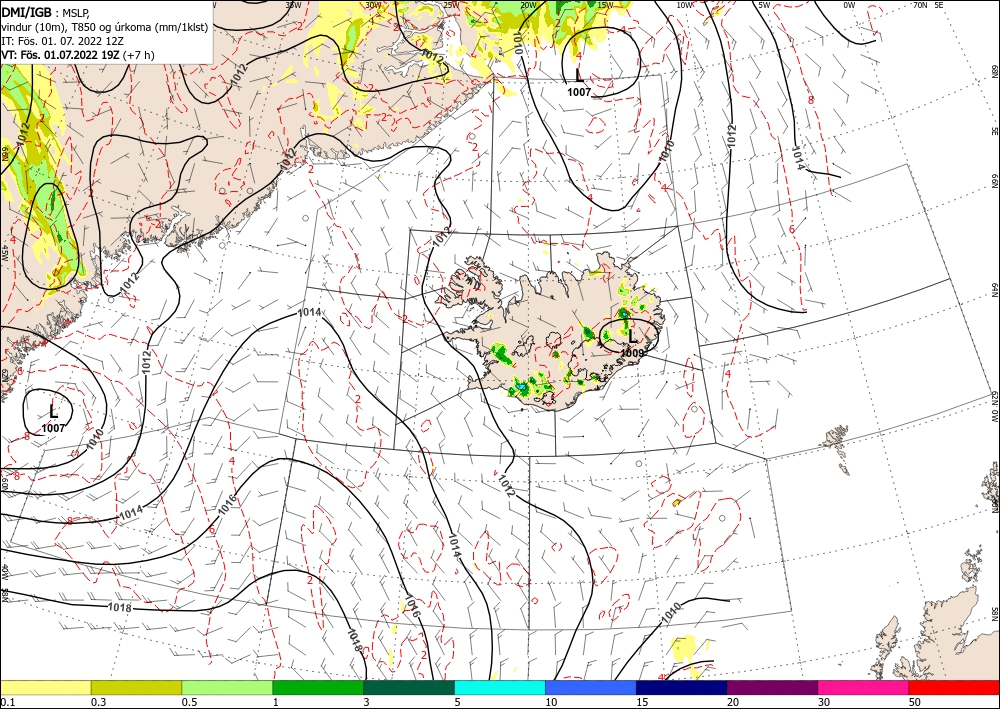Select the purple 20 to 30 legend swatch
Viewport: 1000px width, 709px height.
pos(772,687)
